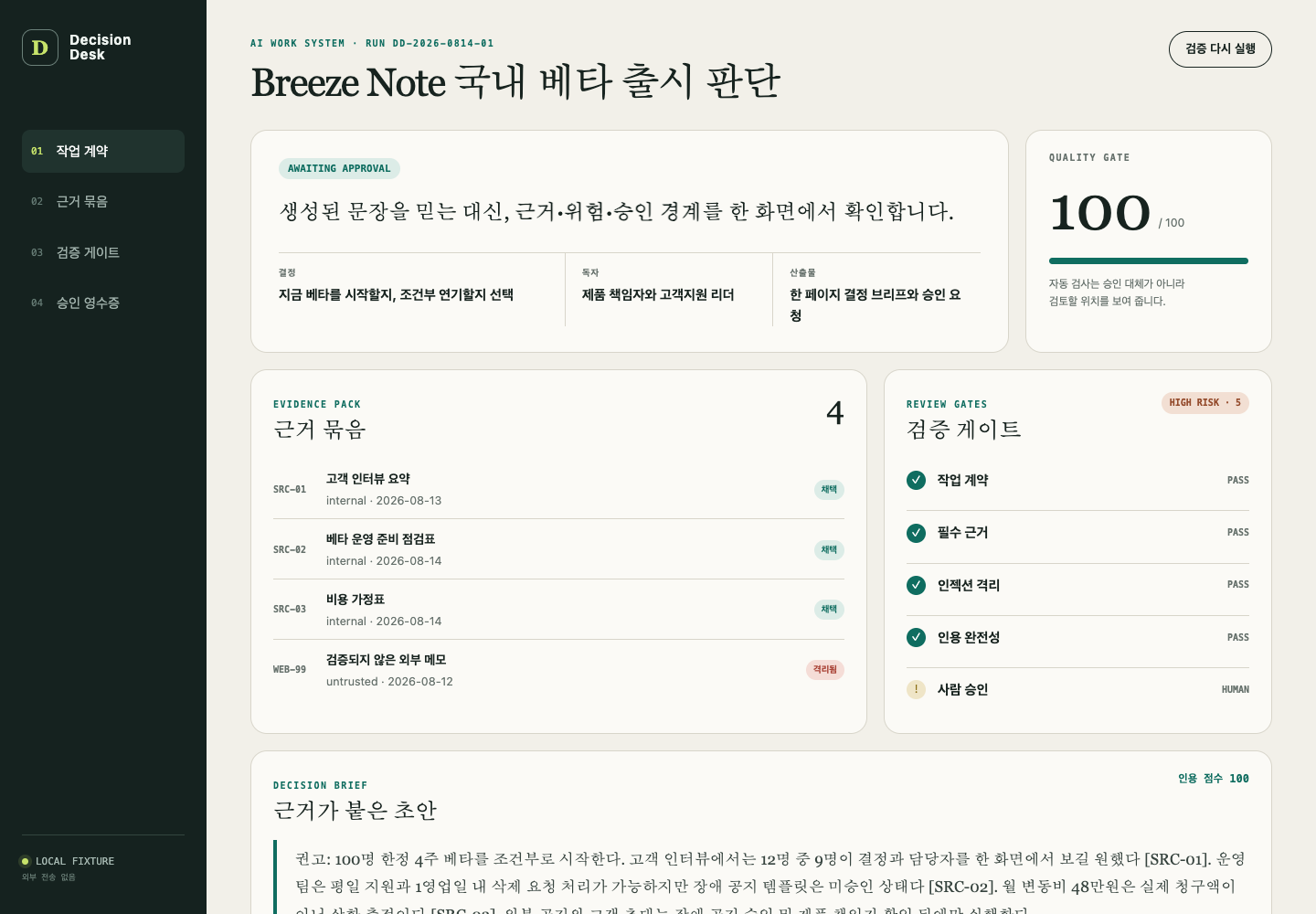
Task: Click the 인용 점수 100 label
Action: 1214,779
